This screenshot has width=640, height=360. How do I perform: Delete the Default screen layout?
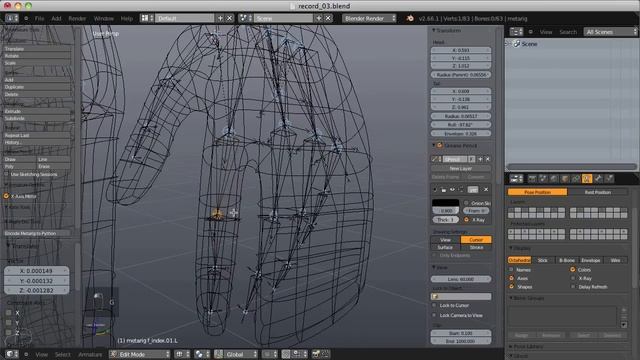point(229,18)
